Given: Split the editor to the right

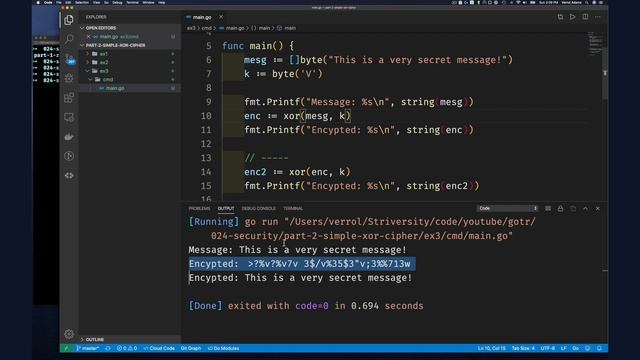Looking at the screenshot, I should [x=585, y=17].
